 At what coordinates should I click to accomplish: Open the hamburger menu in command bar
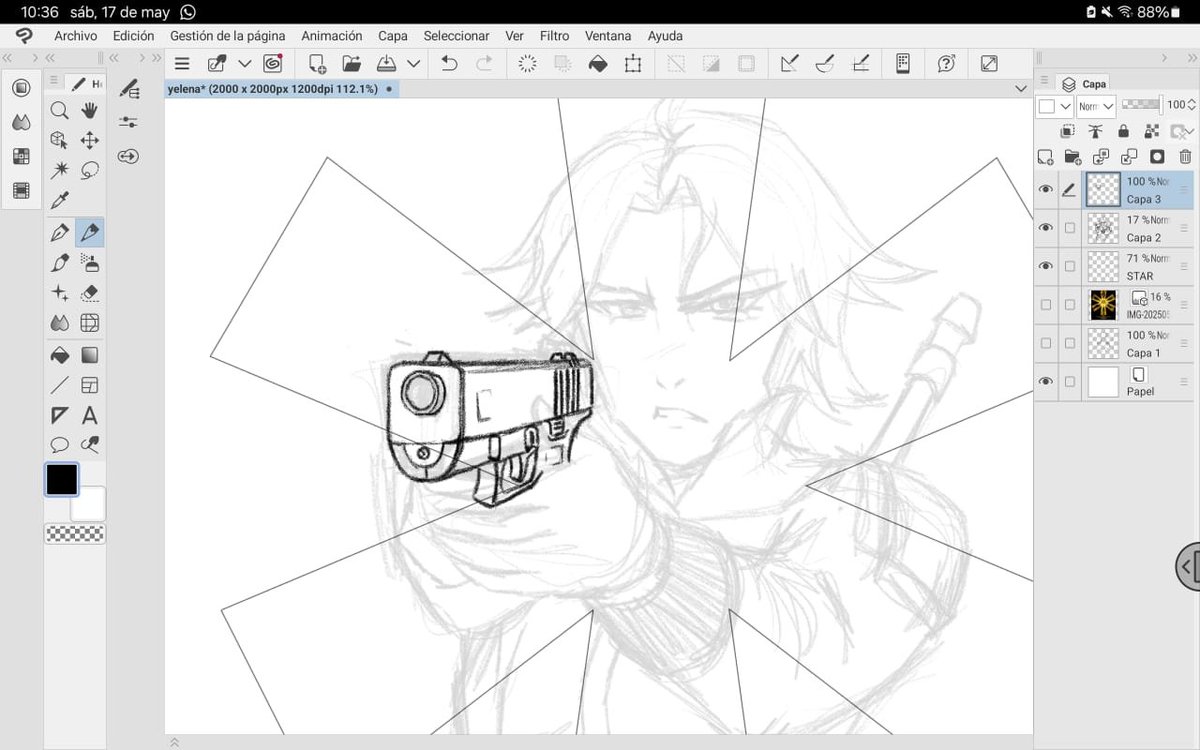182,63
